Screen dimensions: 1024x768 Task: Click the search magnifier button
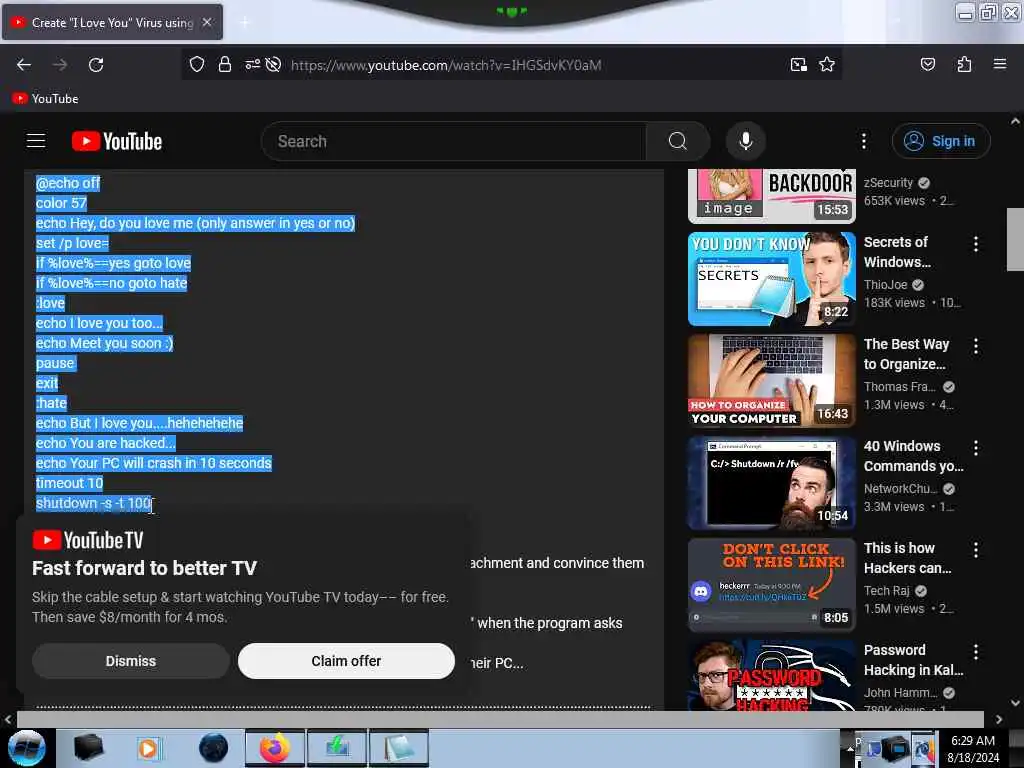pos(678,141)
